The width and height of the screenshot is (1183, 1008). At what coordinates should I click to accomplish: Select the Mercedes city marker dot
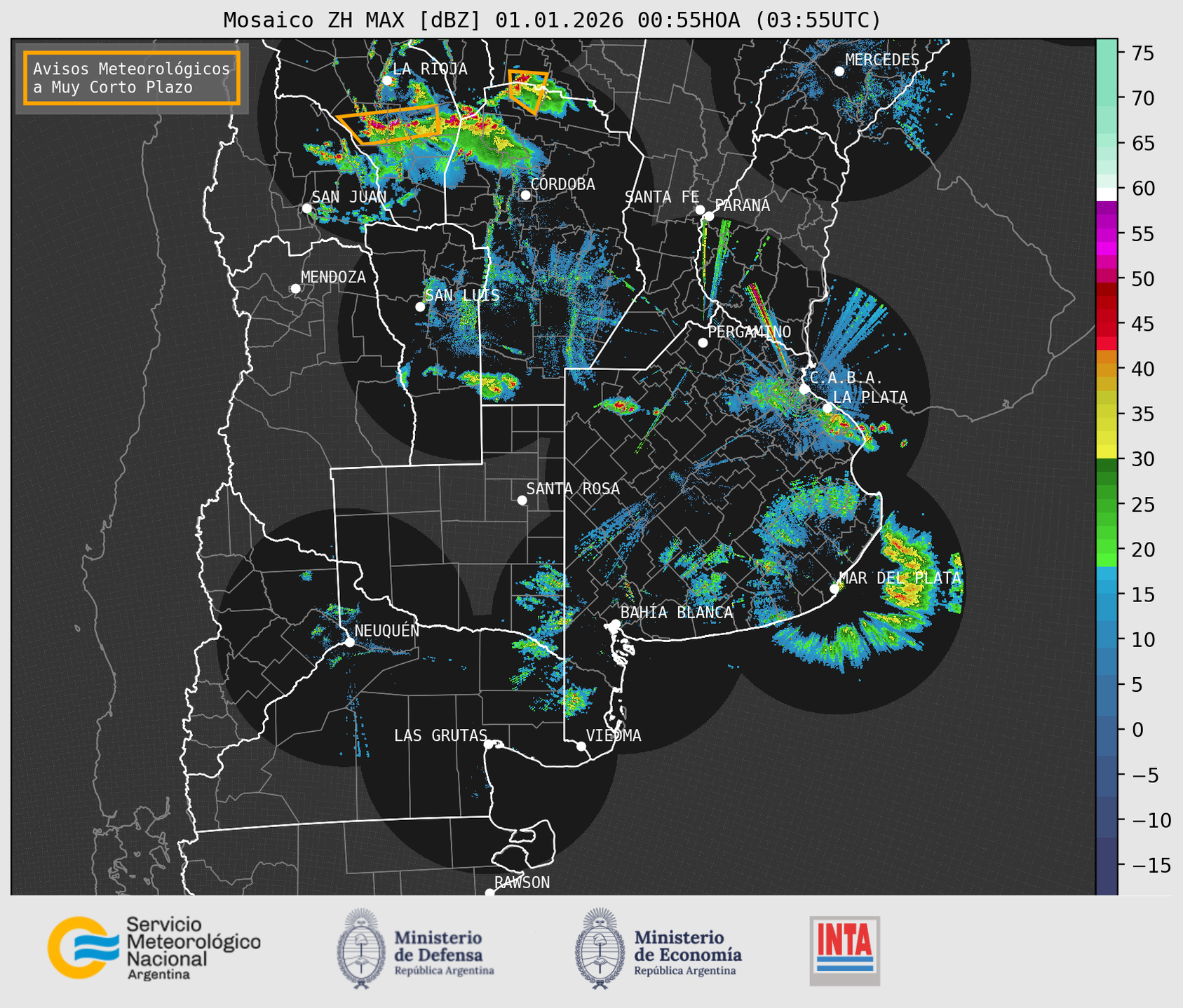(839, 71)
